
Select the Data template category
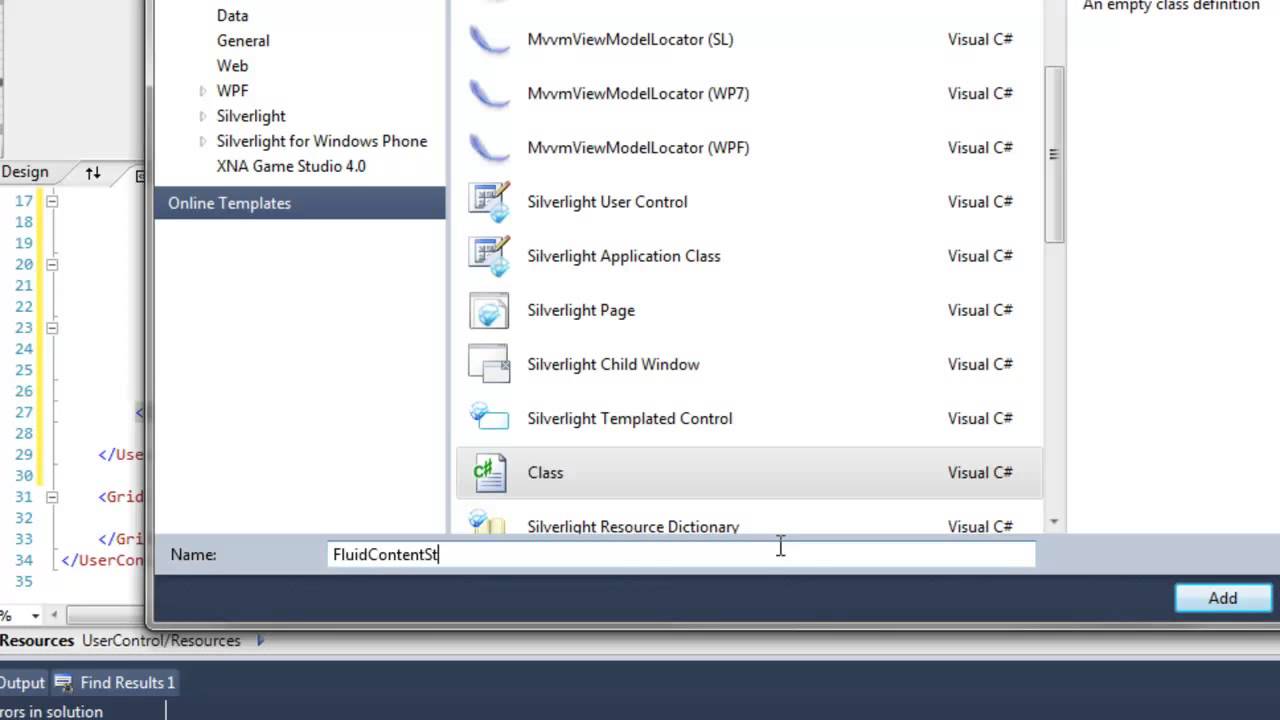pos(232,16)
